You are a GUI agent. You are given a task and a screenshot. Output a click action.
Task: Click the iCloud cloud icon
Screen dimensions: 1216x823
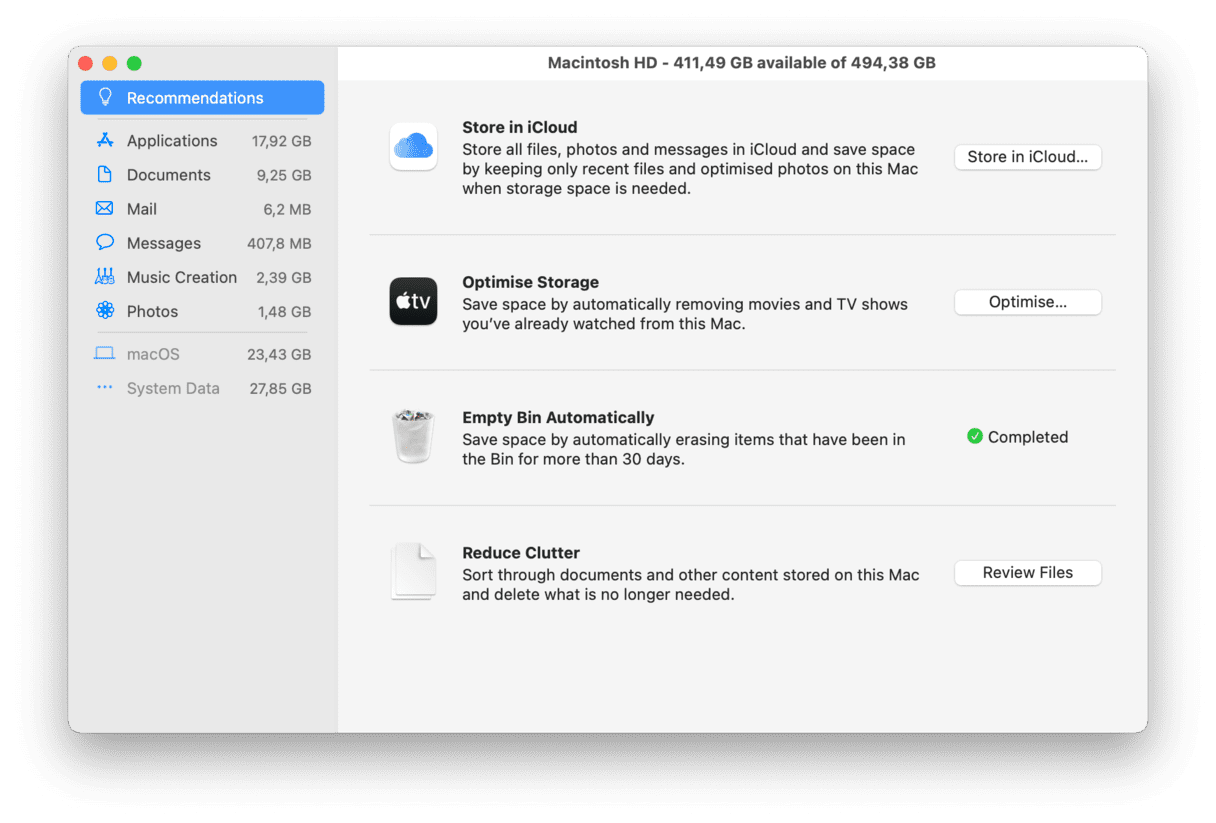(x=413, y=146)
